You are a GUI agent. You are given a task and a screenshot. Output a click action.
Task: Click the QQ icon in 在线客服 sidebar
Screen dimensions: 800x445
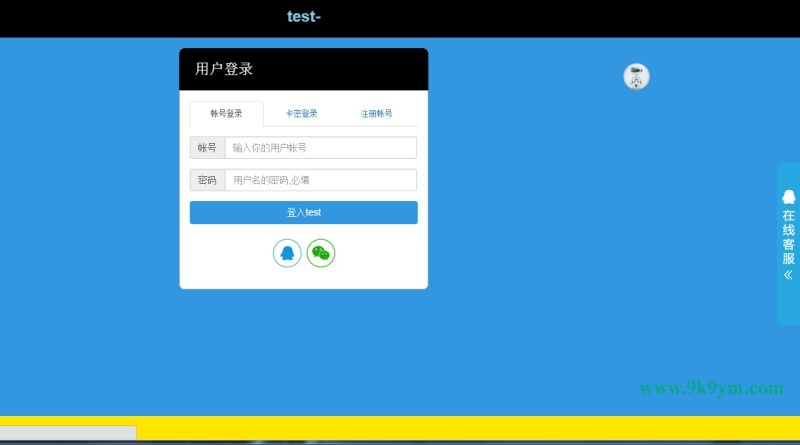(789, 196)
